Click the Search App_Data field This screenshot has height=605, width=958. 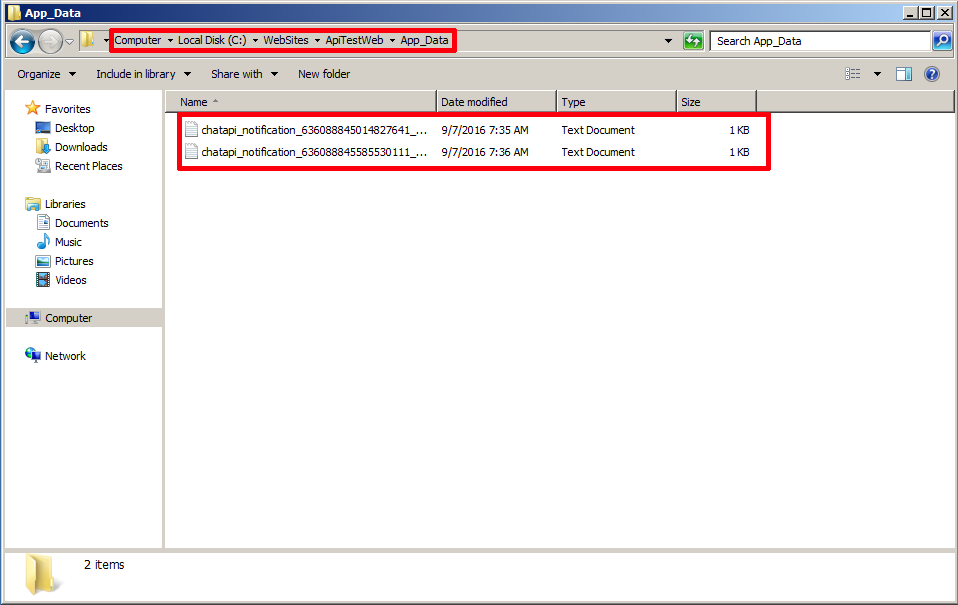(x=820, y=41)
